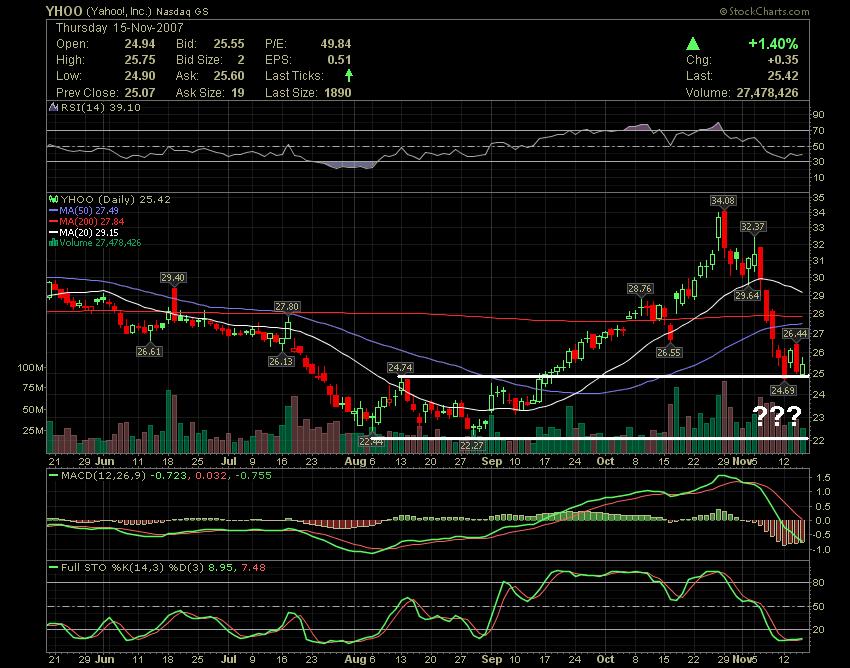Click the (Yahoo!, Inc.) company name
Screen dimensions: 850x668
pyautogui.click(x=119, y=11)
